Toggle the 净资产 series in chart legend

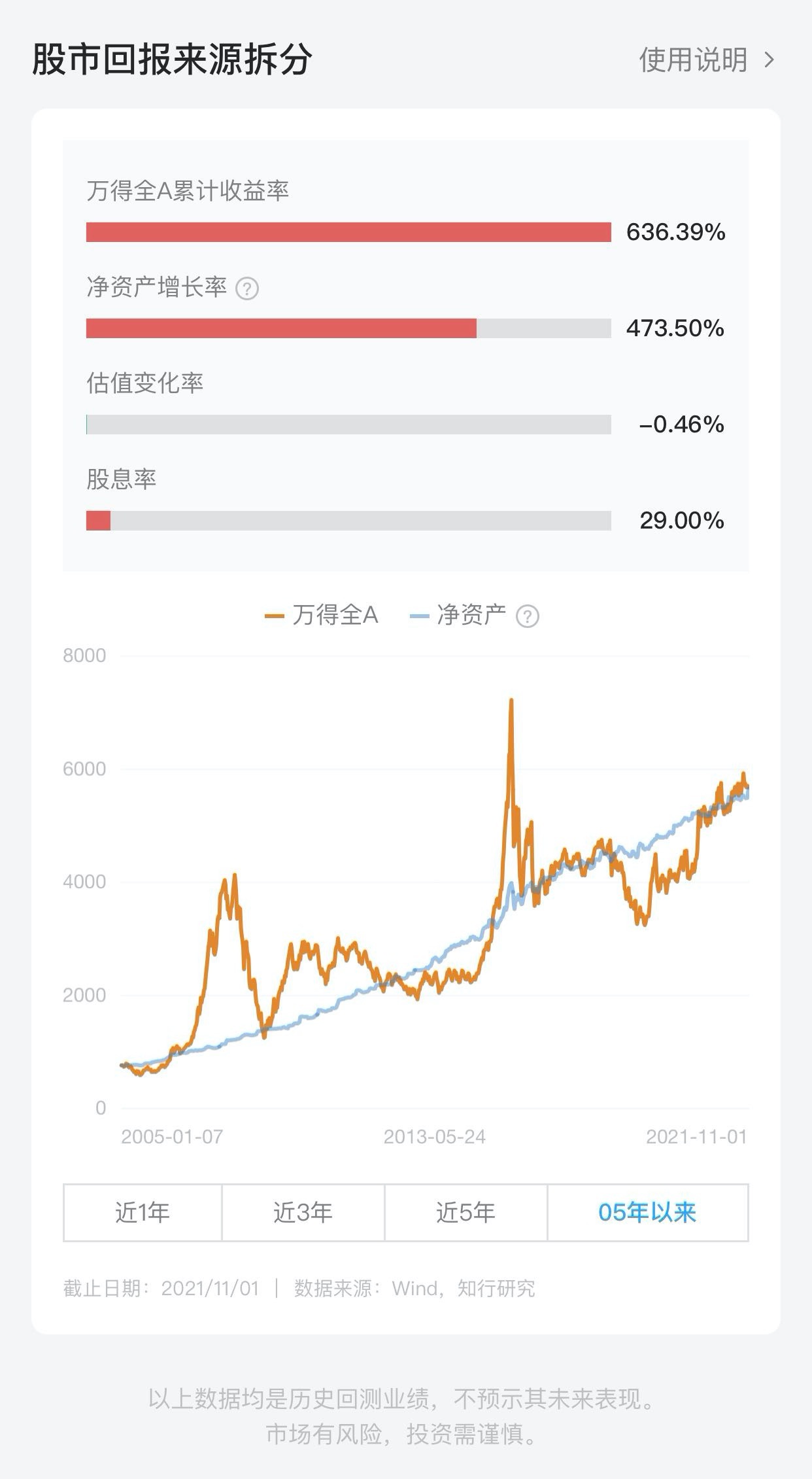point(459,616)
